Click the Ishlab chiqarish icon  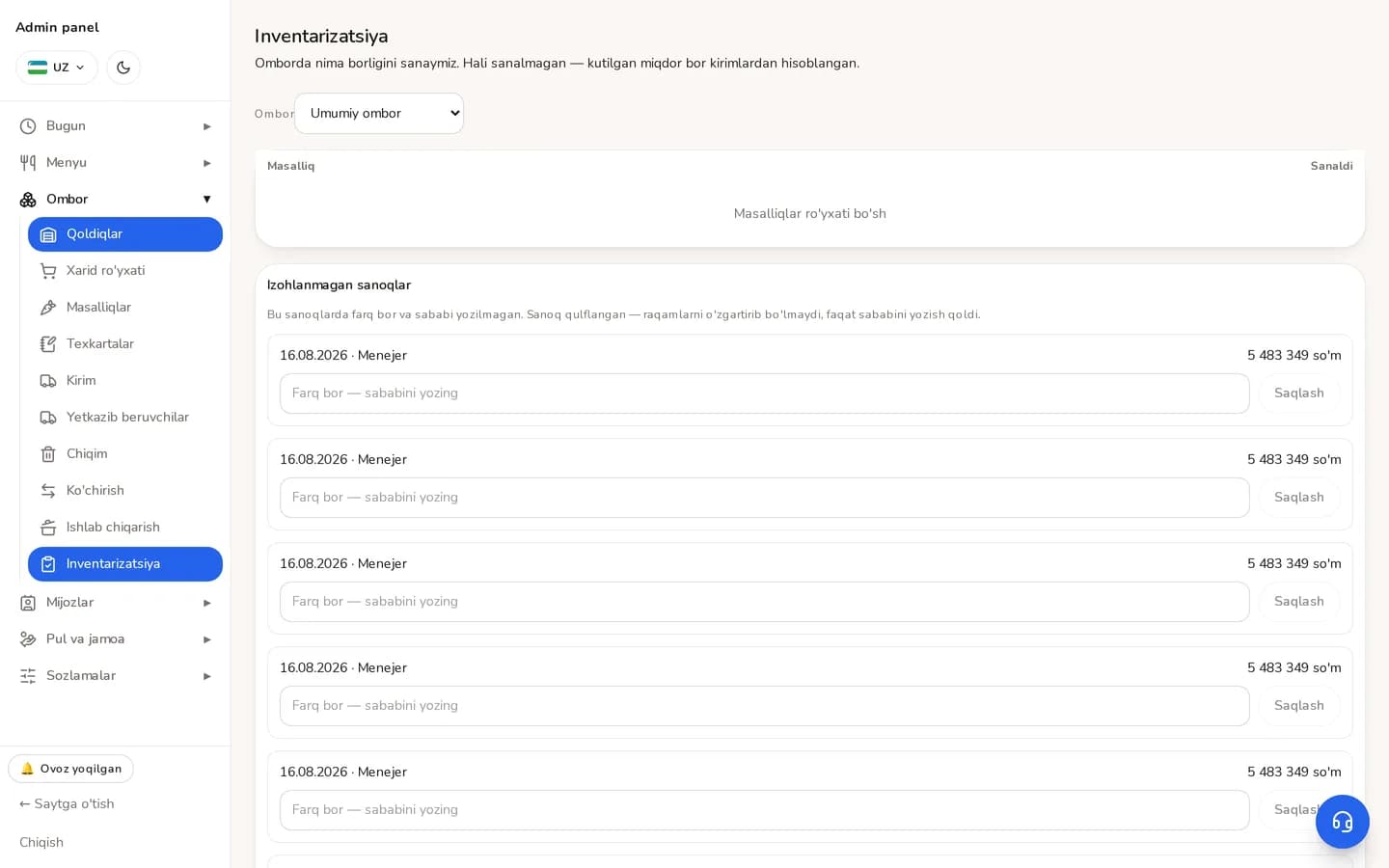tap(48, 528)
